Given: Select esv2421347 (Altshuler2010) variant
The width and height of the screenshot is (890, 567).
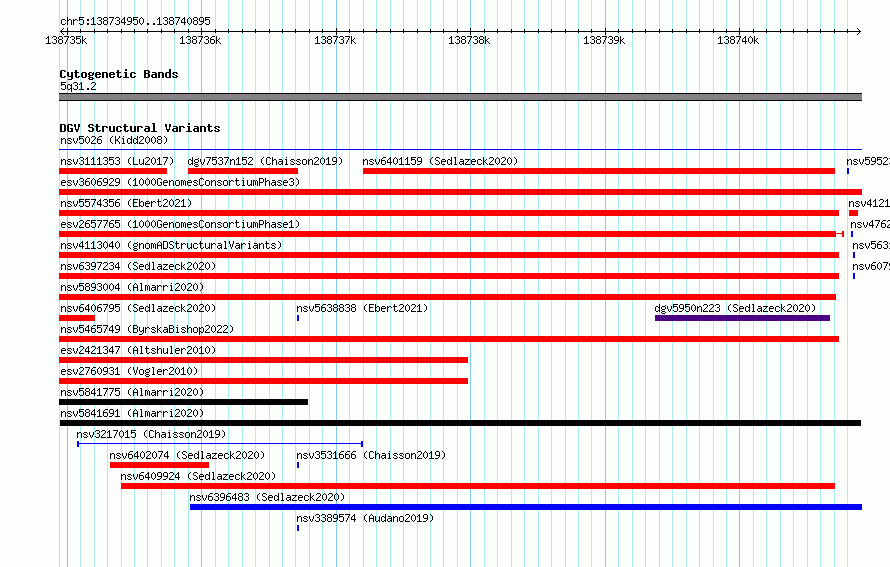Looking at the screenshot, I should pos(263,360).
